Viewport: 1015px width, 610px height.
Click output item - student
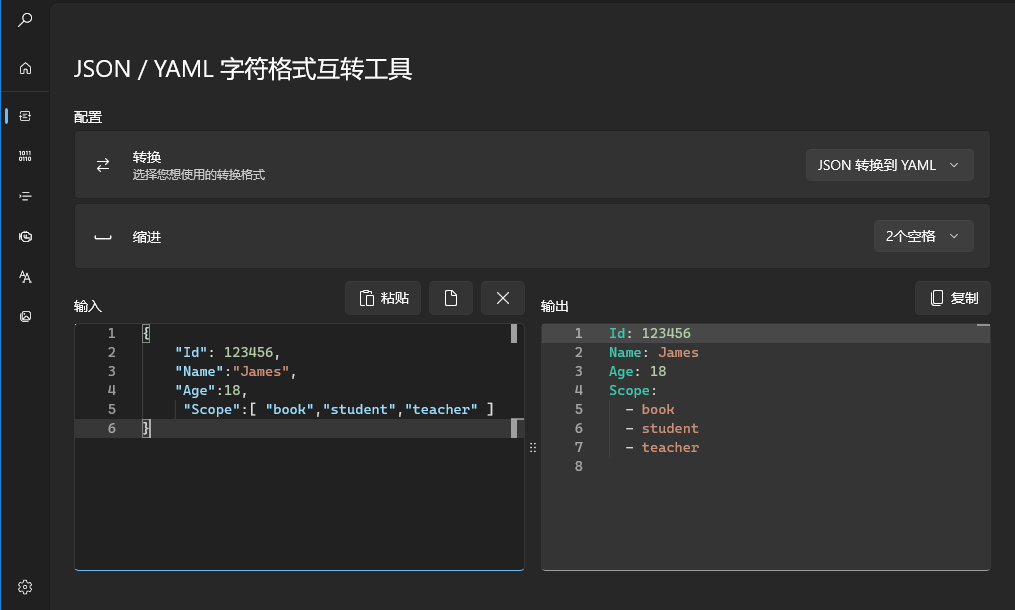[662, 429]
